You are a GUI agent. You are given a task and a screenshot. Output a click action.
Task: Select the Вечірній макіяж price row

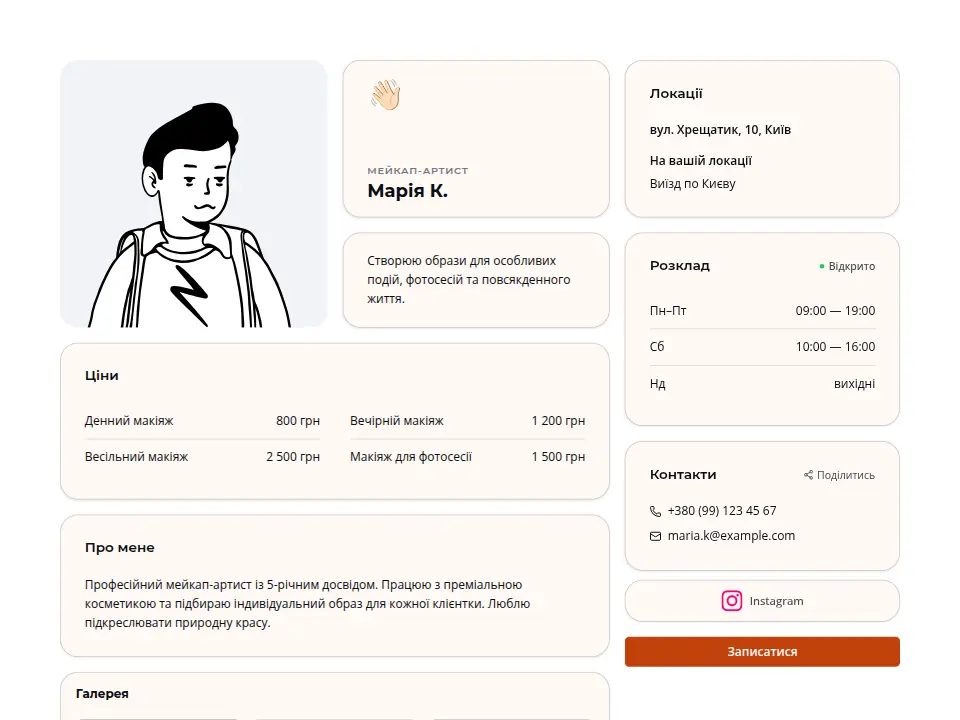467,421
